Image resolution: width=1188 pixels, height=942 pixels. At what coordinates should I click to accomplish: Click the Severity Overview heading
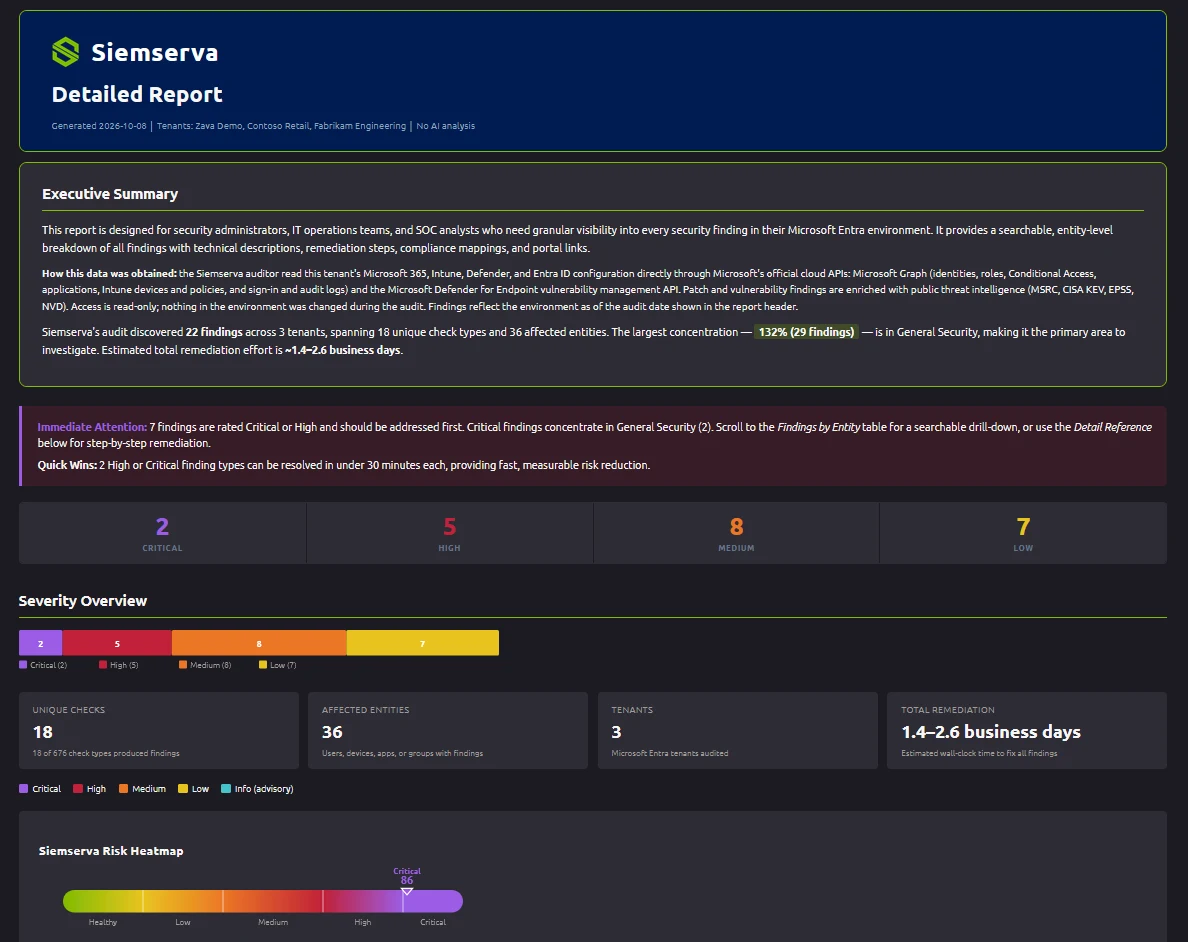pos(83,601)
